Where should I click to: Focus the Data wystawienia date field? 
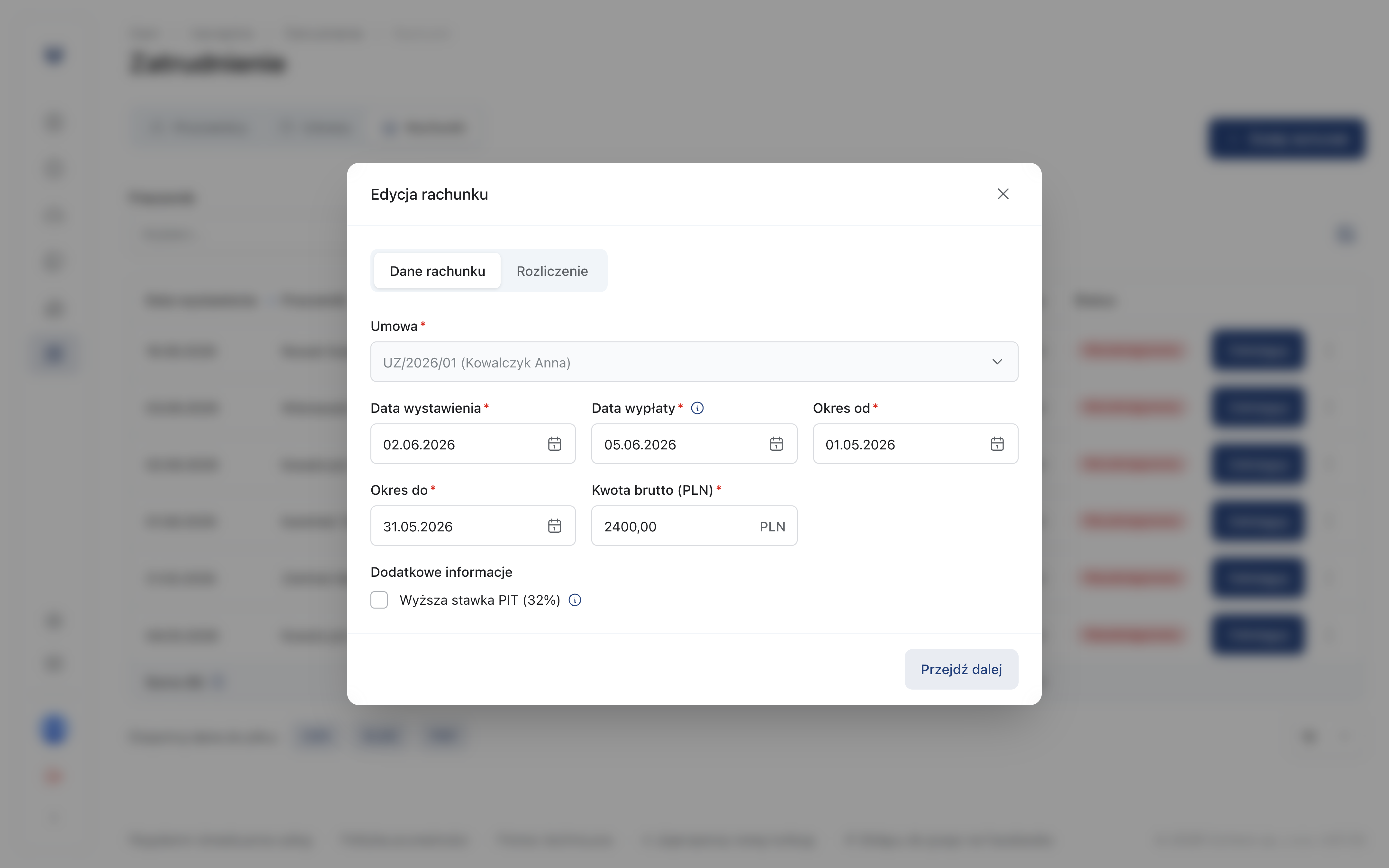pos(473,444)
